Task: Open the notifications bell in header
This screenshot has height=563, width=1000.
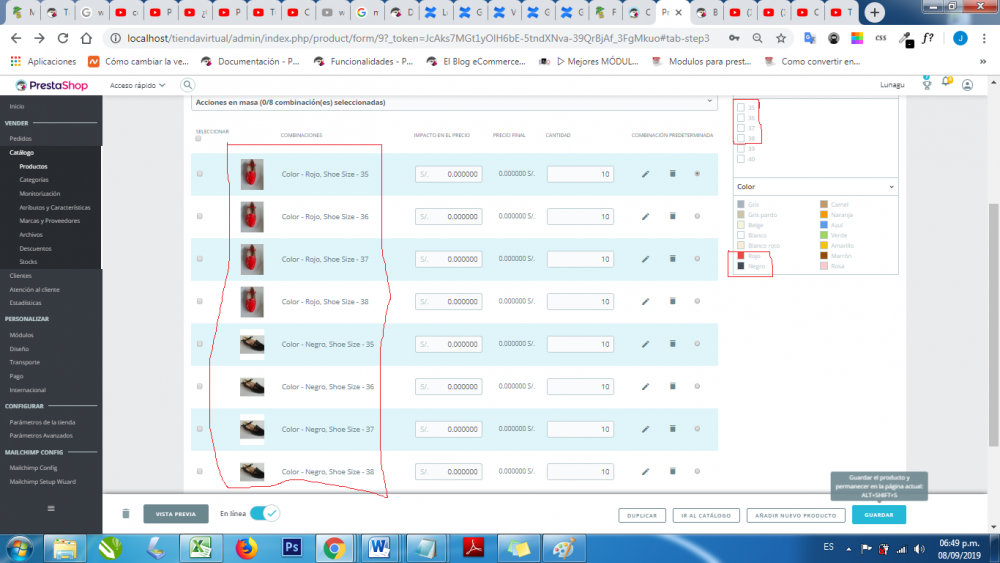Action: tap(947, 82)
